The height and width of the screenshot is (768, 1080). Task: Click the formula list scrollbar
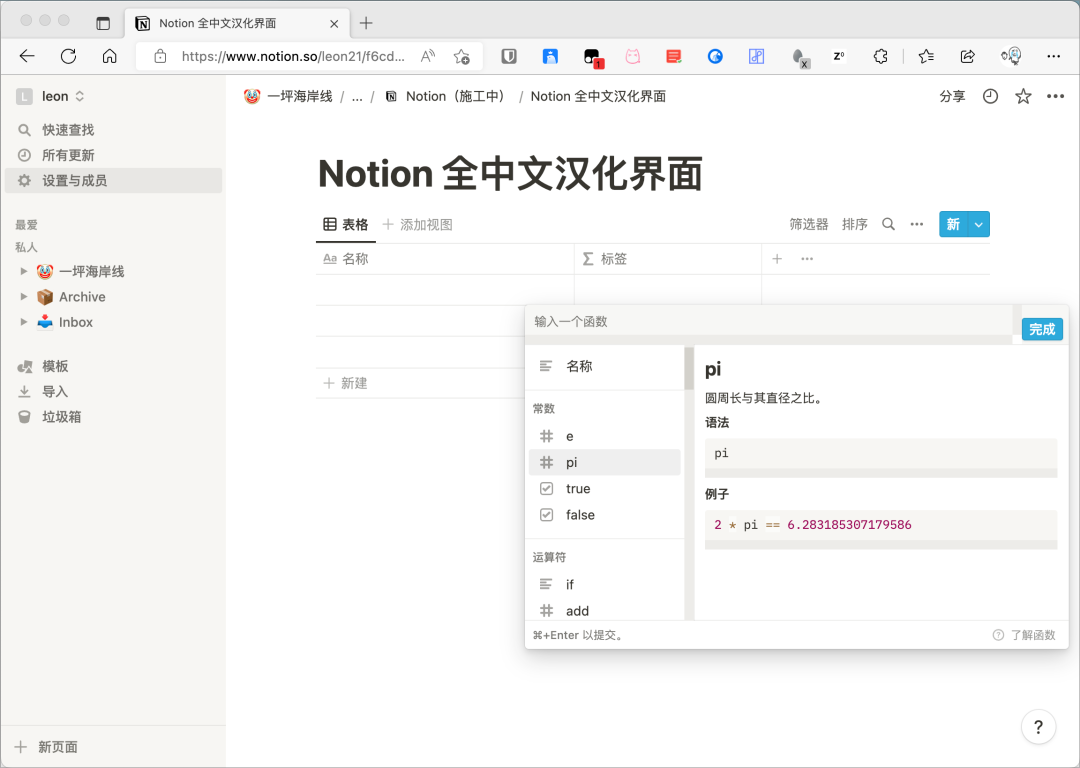689,369
